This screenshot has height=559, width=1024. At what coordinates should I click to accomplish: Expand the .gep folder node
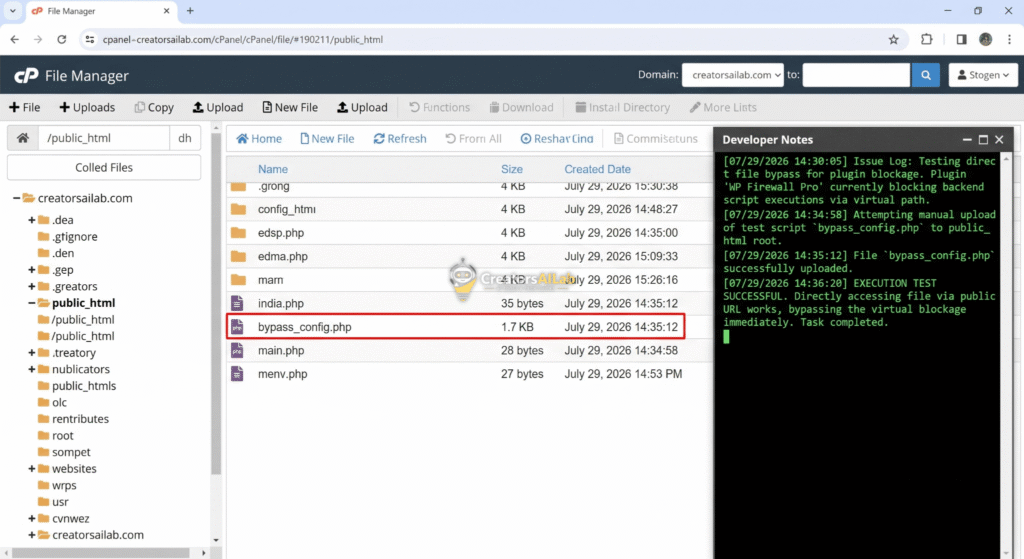(x=31, y=270)
